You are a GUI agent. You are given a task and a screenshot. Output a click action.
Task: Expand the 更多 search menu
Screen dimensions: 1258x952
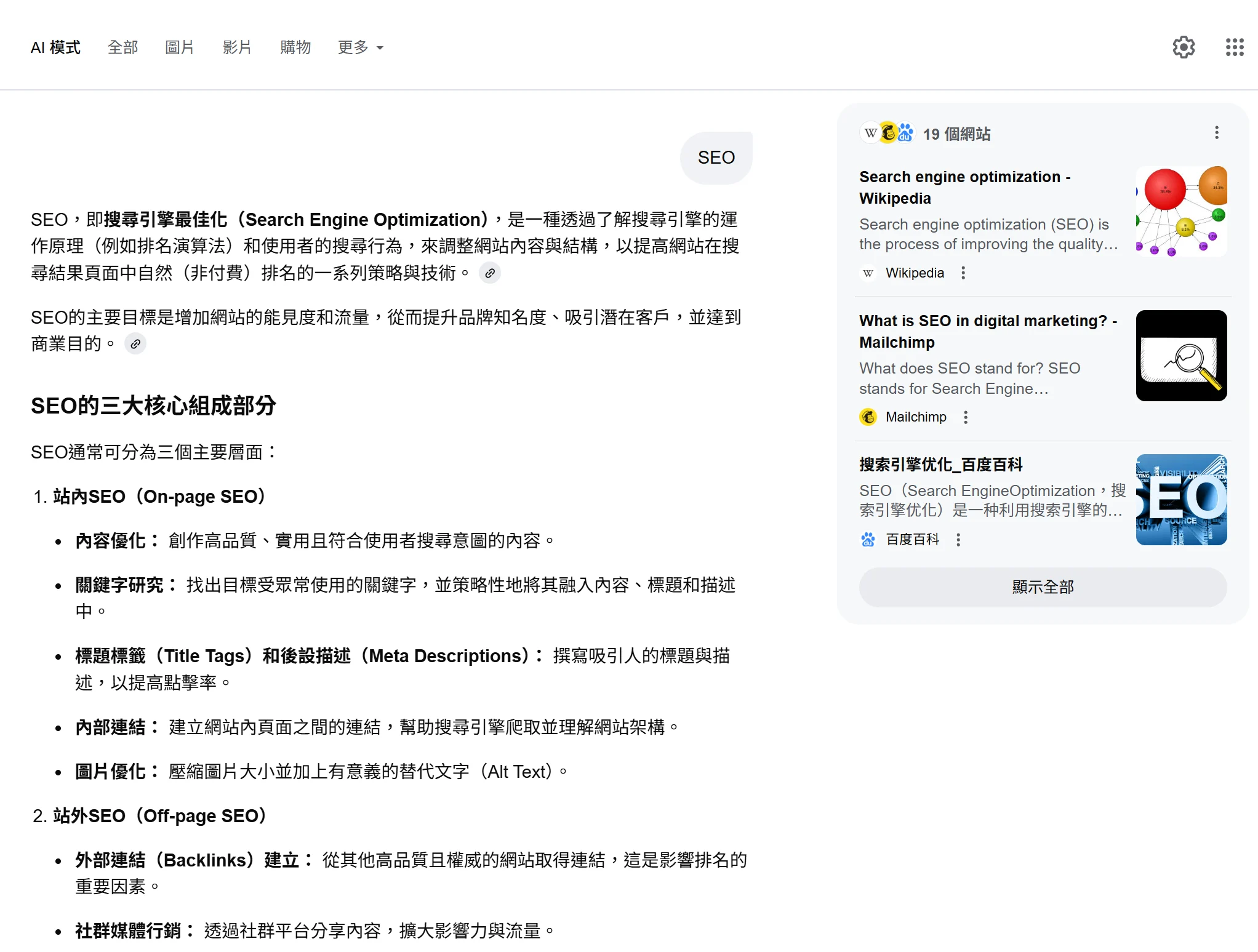click(x=360, y=47)
